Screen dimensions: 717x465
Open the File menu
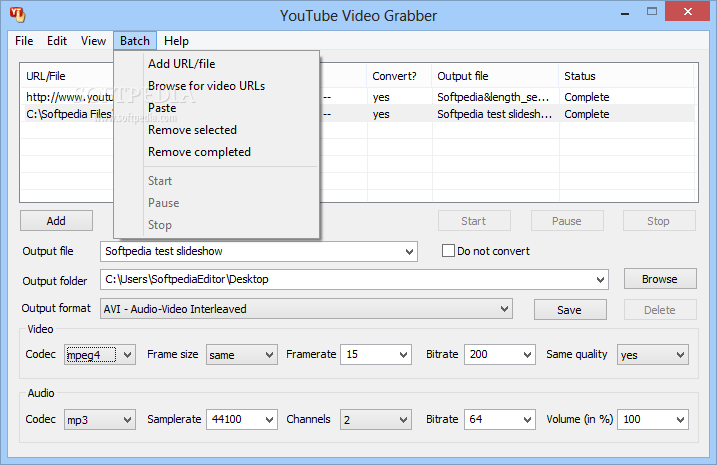[x=24, y=41]
